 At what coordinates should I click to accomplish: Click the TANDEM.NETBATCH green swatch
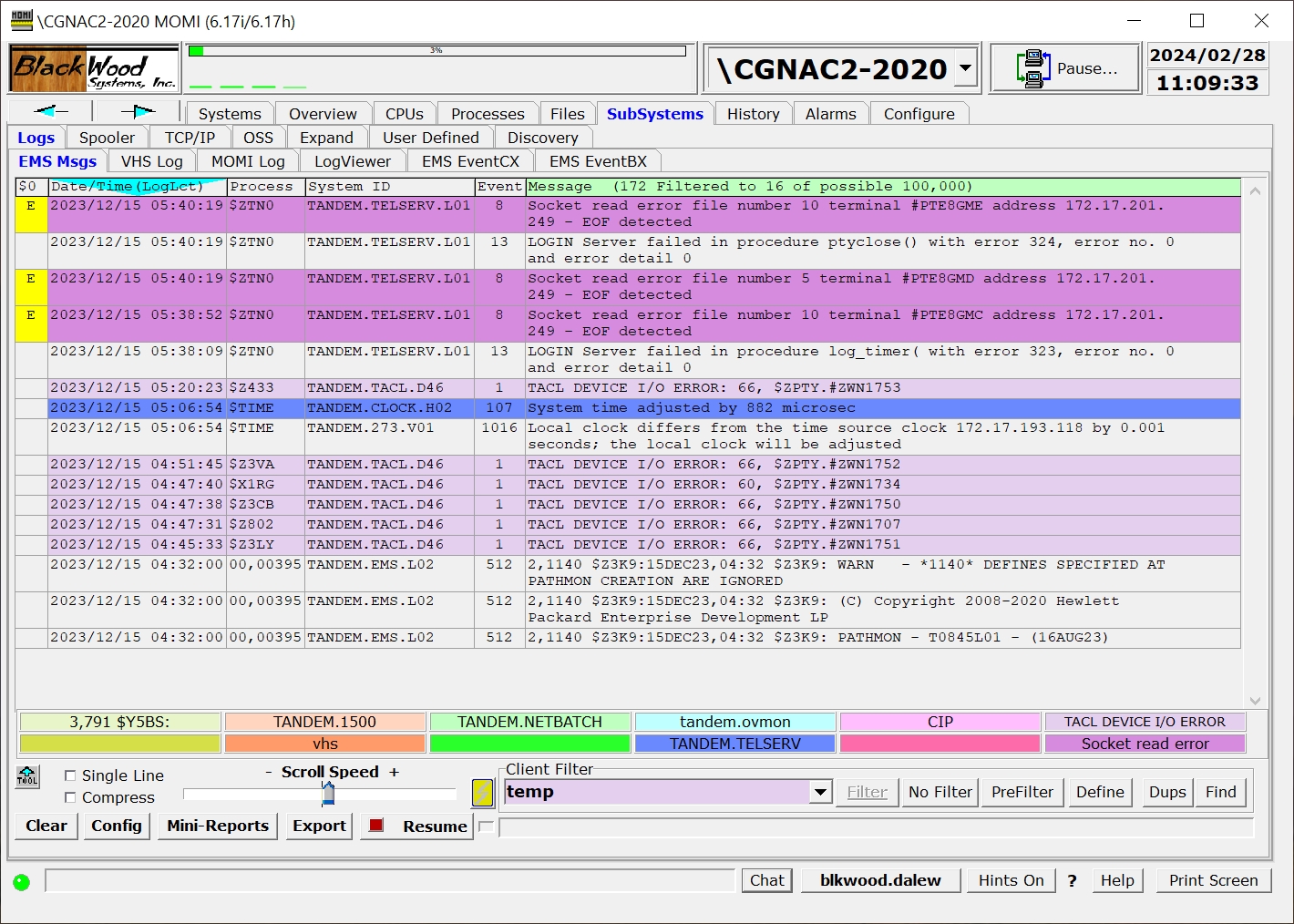click(529, 722)
